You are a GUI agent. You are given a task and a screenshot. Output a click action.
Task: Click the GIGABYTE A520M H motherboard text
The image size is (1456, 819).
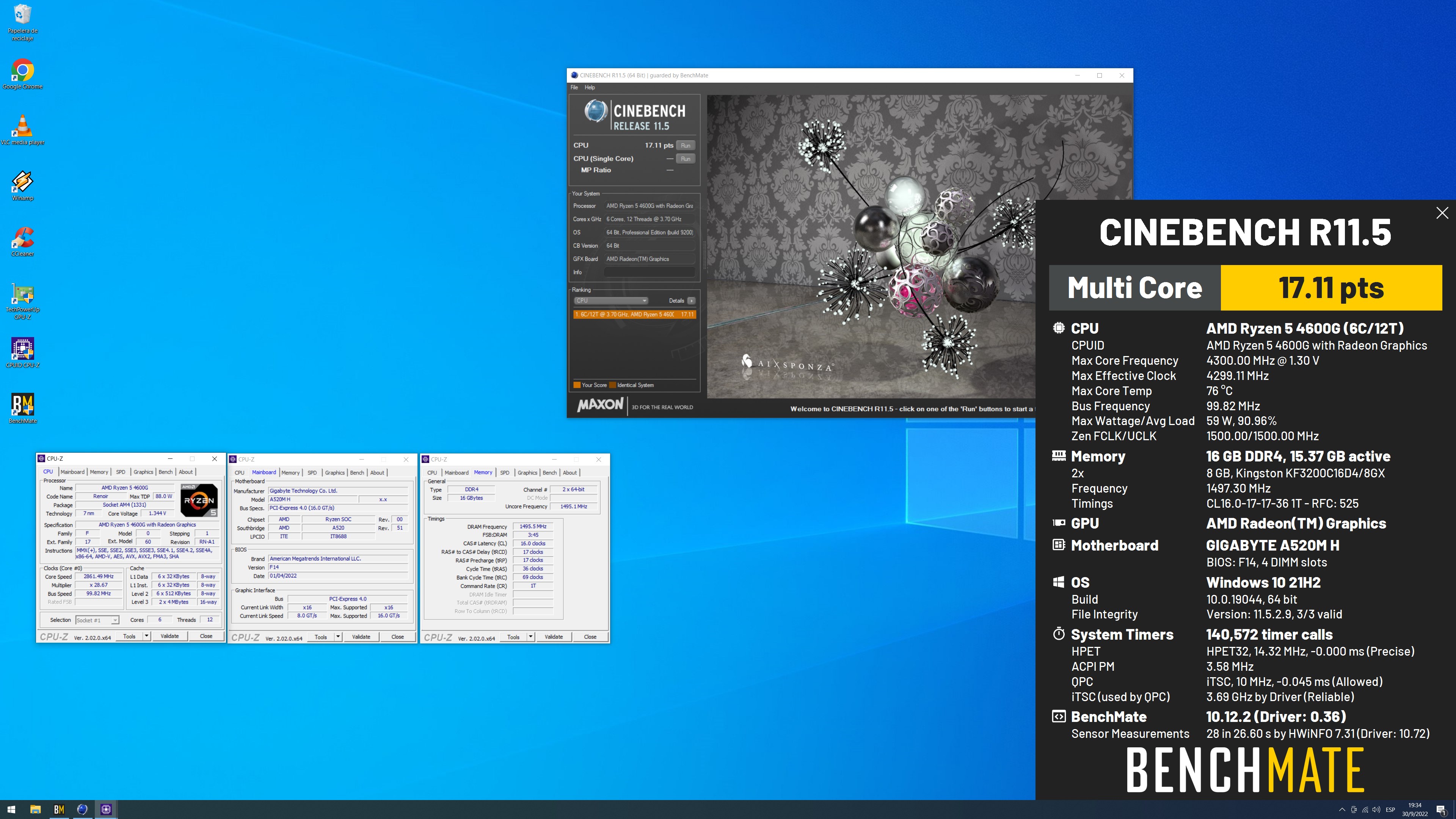pos(1272,546)
